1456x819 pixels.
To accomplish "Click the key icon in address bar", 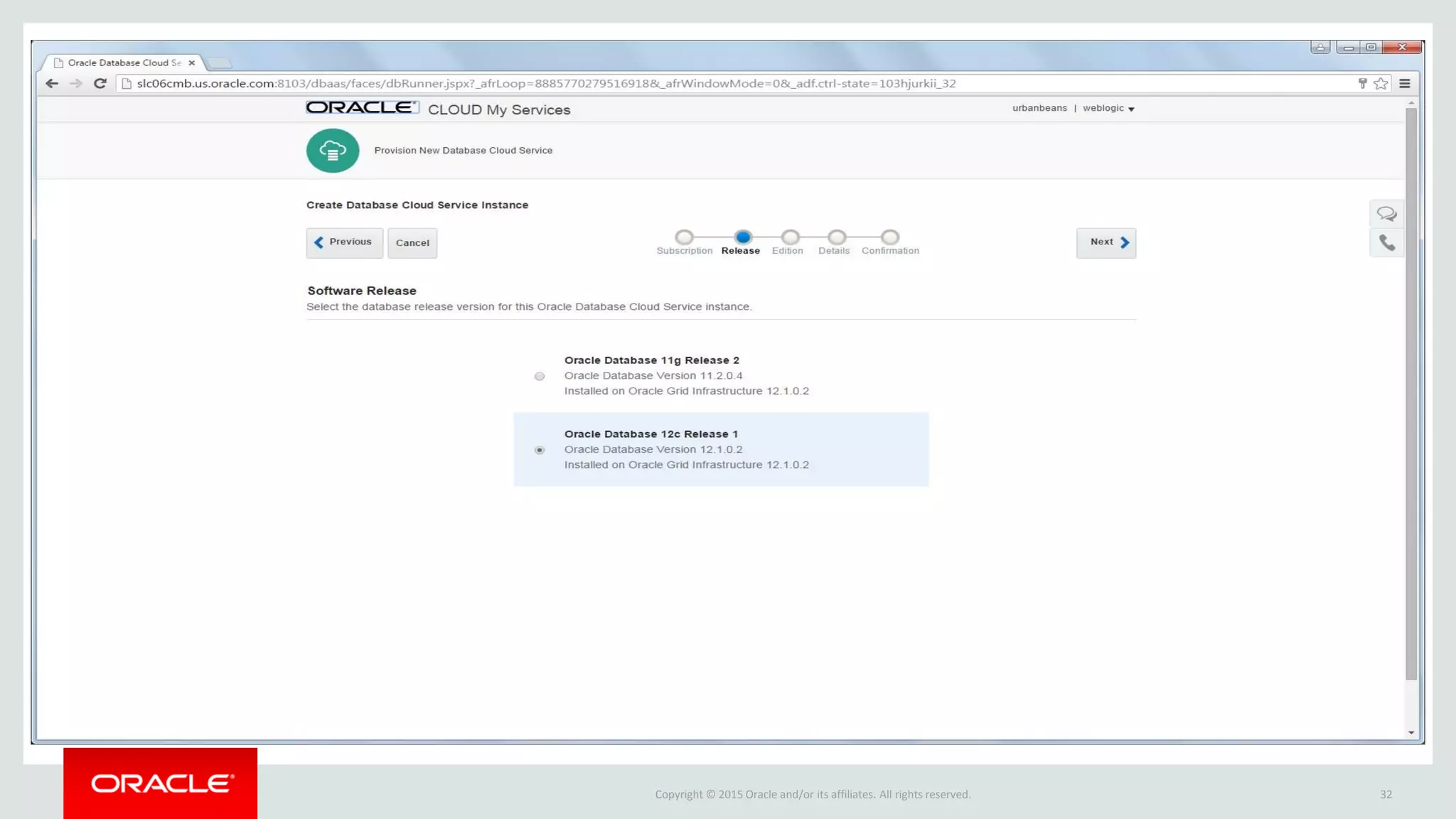I will pyautogui.click(x=1362, y=84).
